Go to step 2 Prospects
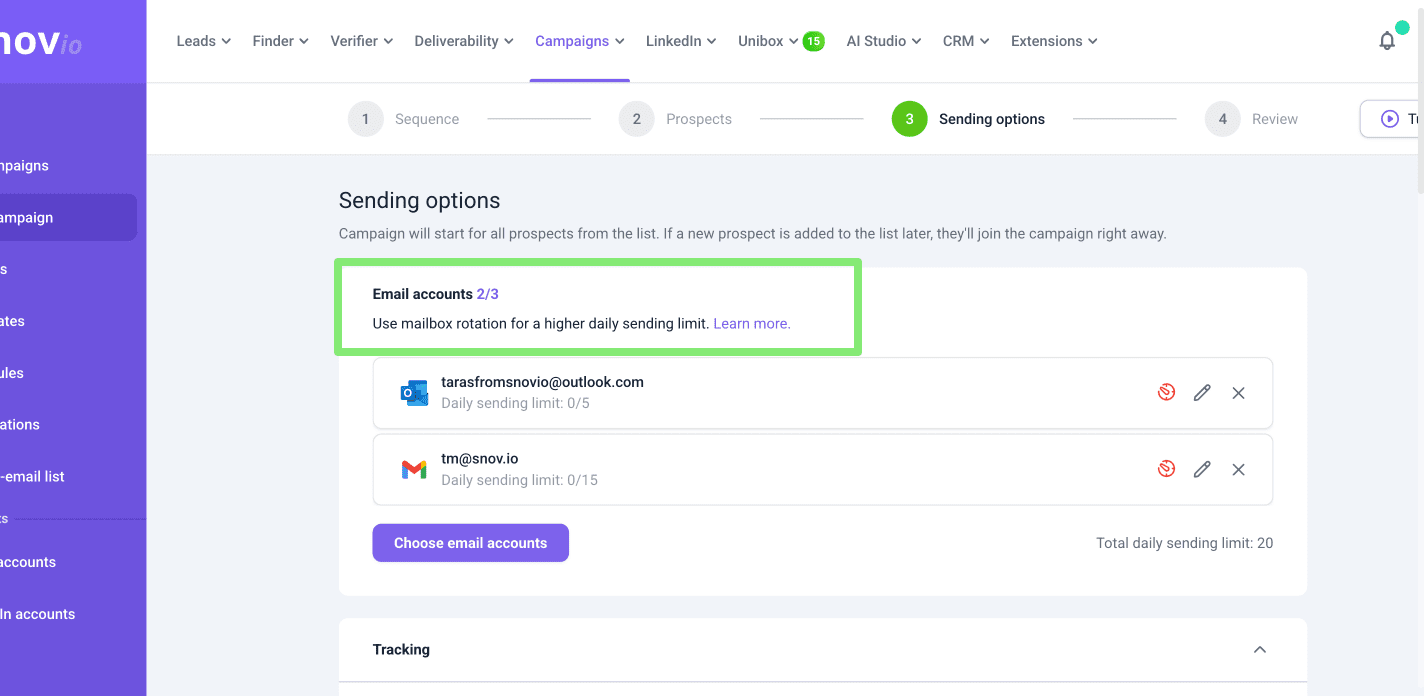The width and height of the screenshot is (1424, 696). [x=675, y=119]
